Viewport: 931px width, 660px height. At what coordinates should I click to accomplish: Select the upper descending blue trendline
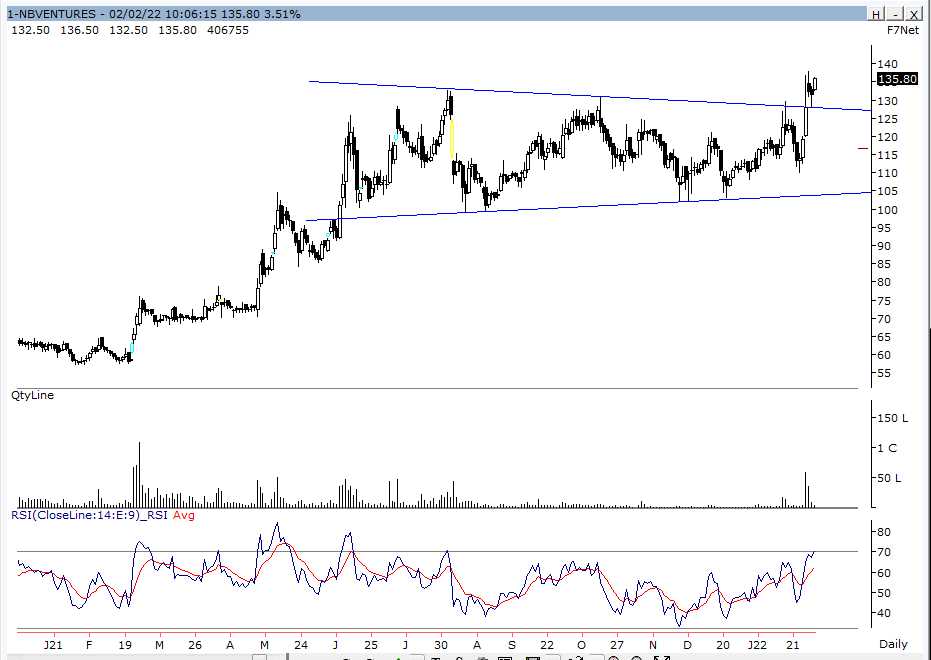589,96
